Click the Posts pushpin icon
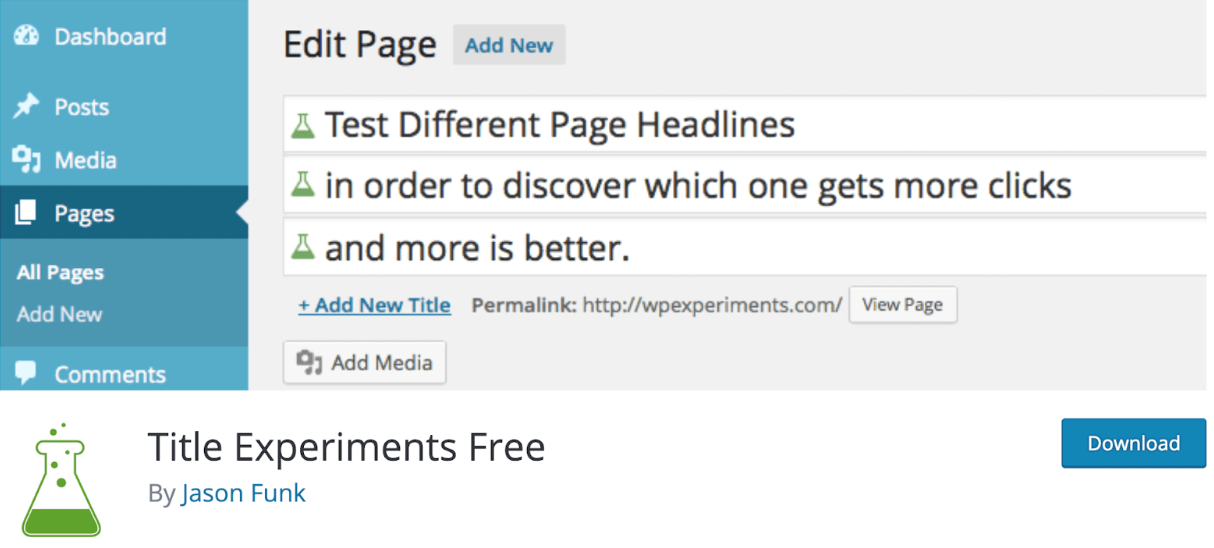Image resolution: width=1214 pixels, height=548 pixels. pyautogui.click(x=26, y=106)
